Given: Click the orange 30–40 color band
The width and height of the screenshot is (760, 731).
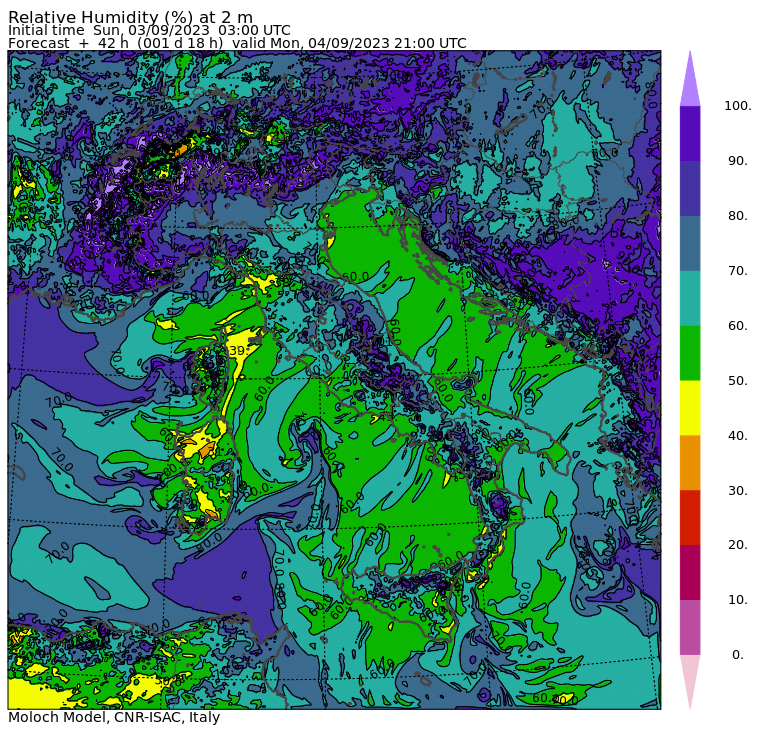Looking at the screenshot, I should [x=690, y=462].
